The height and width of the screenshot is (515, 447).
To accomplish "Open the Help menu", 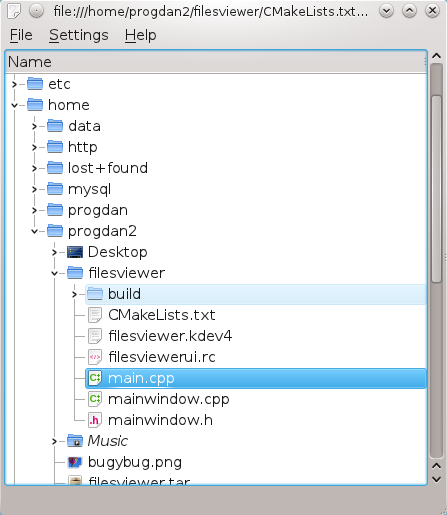I will (140, 35).
